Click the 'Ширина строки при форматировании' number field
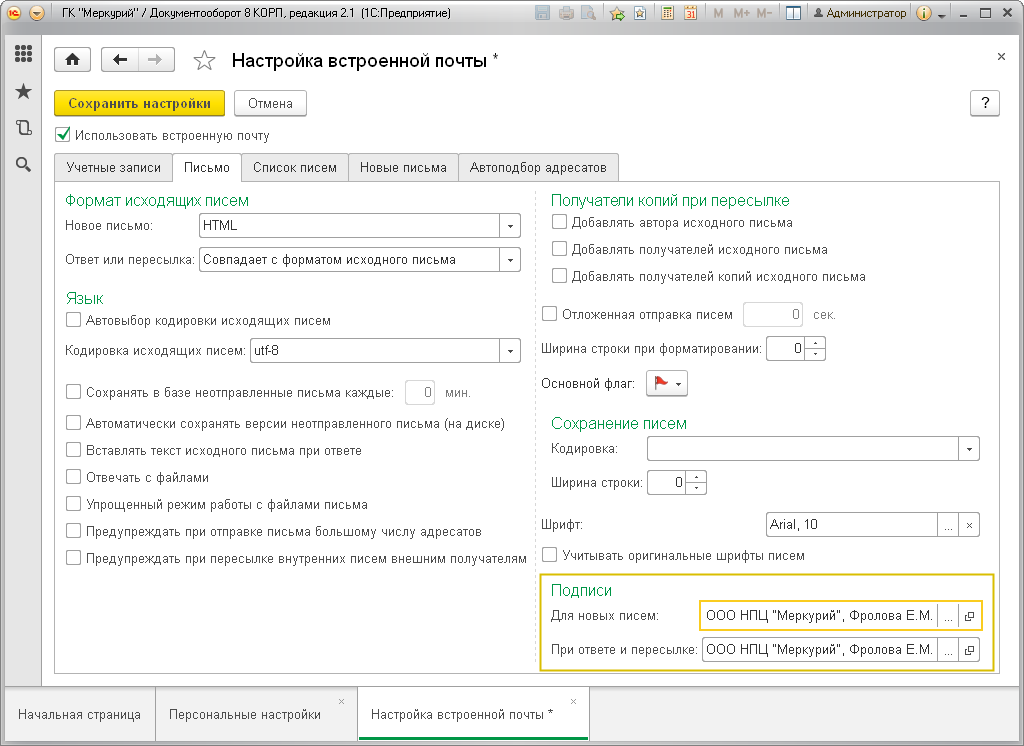Screen dimensions: 1024x746 point(786,349)
